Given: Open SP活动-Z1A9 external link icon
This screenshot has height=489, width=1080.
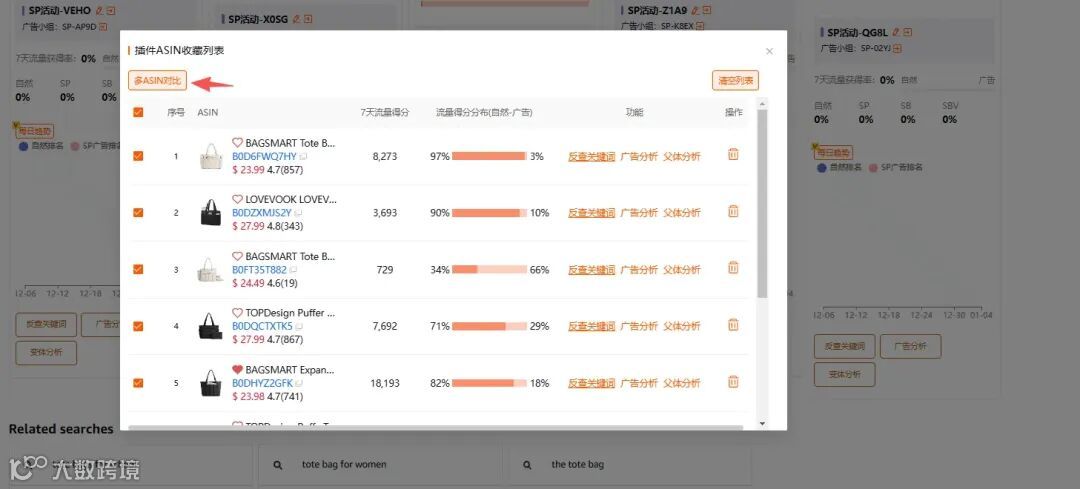Looking at the screenshot, I should 707,10.
